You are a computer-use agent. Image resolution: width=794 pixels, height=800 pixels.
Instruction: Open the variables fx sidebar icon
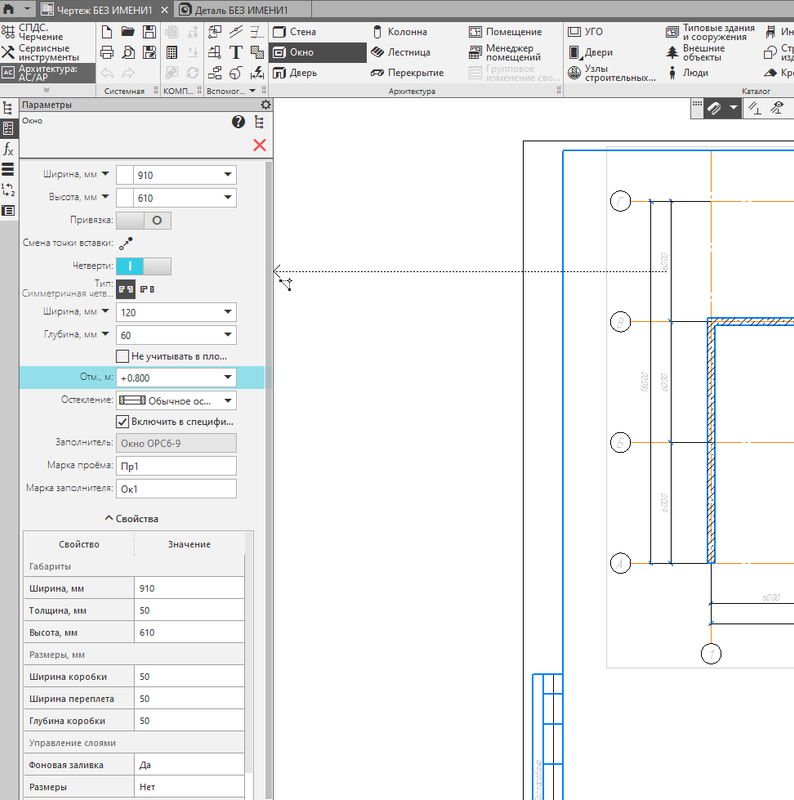(x=8, y=149)
